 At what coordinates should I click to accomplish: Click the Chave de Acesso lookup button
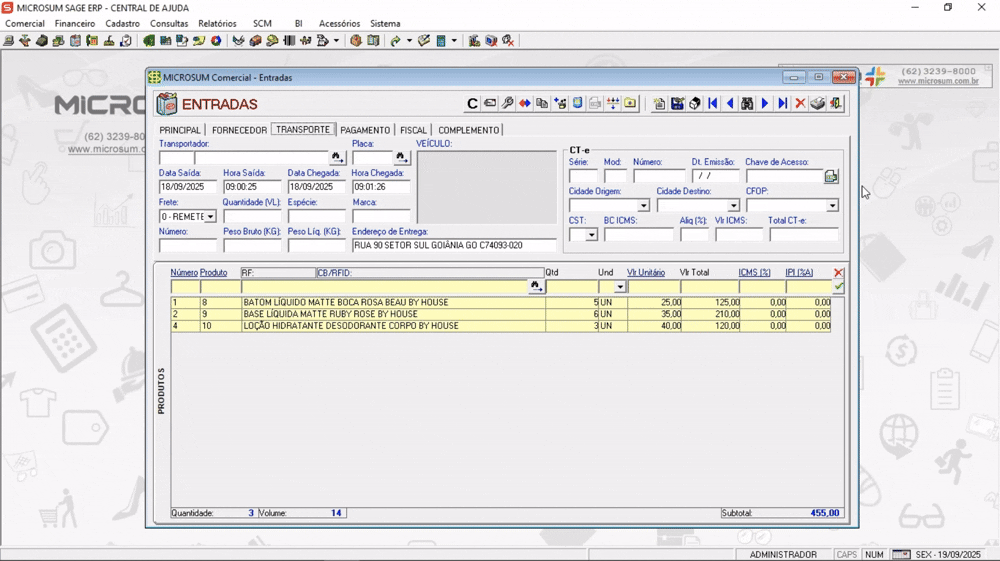click(x=831, y=176)
